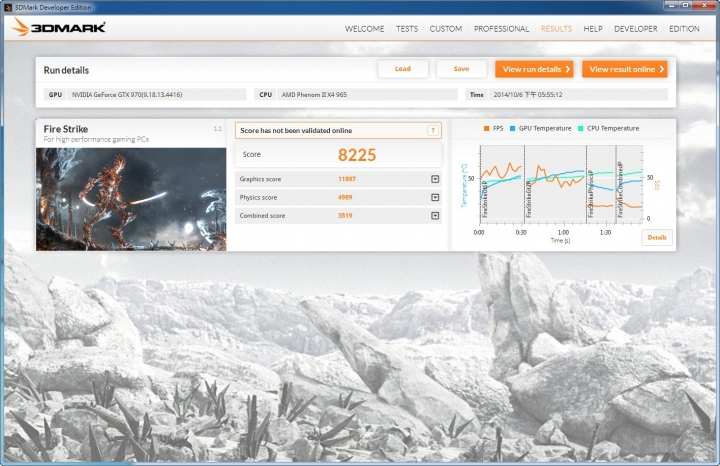The width and height of the screenshot is (720, 466).
Task: Minimize the 3DMark window
Action: click(672, 5)
